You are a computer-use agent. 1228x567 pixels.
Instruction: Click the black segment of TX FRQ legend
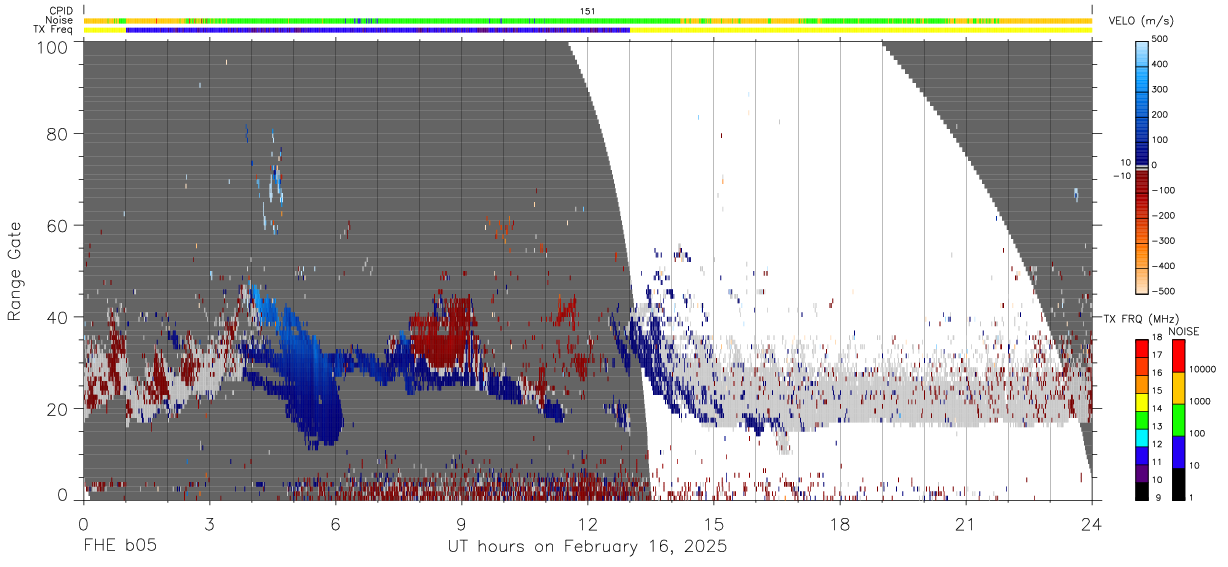tap(1141, 489)
